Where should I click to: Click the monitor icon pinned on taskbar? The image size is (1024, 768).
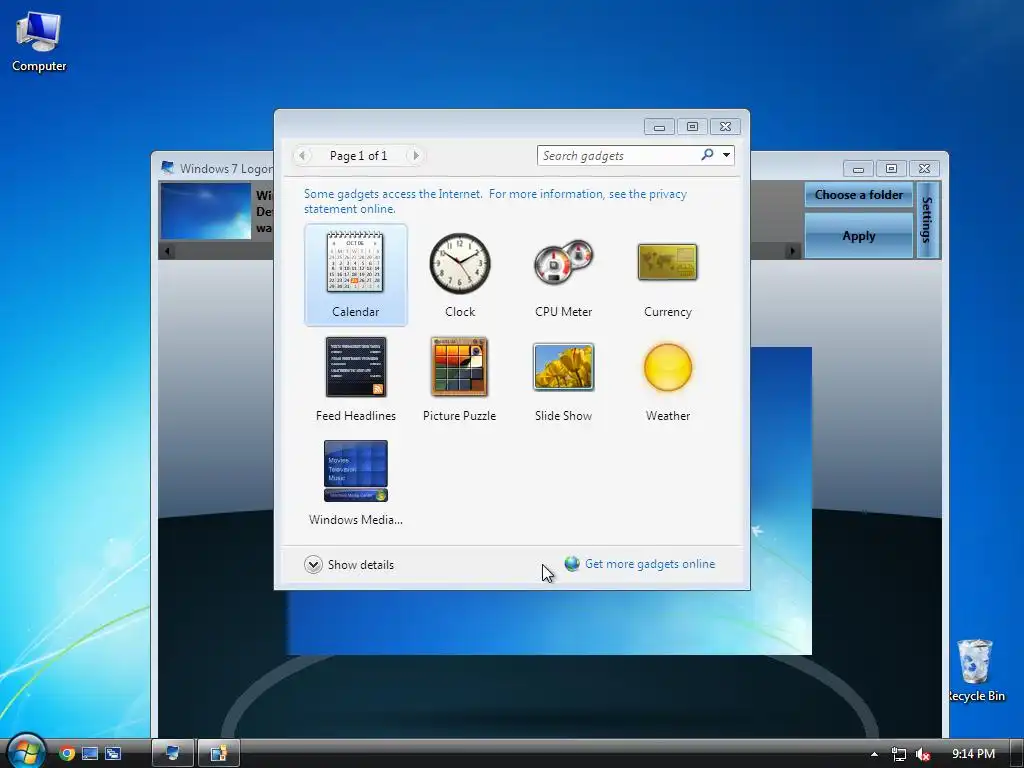coord(89,754)
